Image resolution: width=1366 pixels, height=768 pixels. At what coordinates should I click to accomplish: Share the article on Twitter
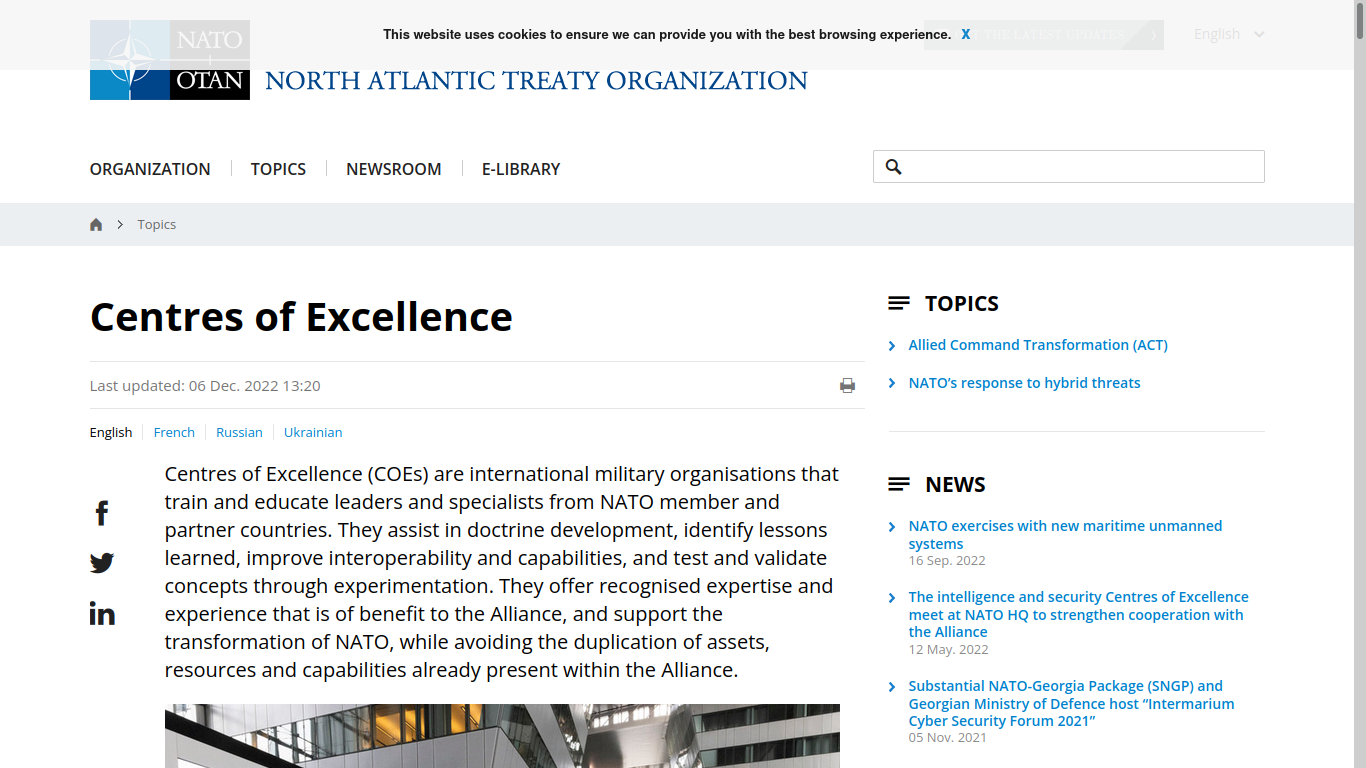point(102,563)
